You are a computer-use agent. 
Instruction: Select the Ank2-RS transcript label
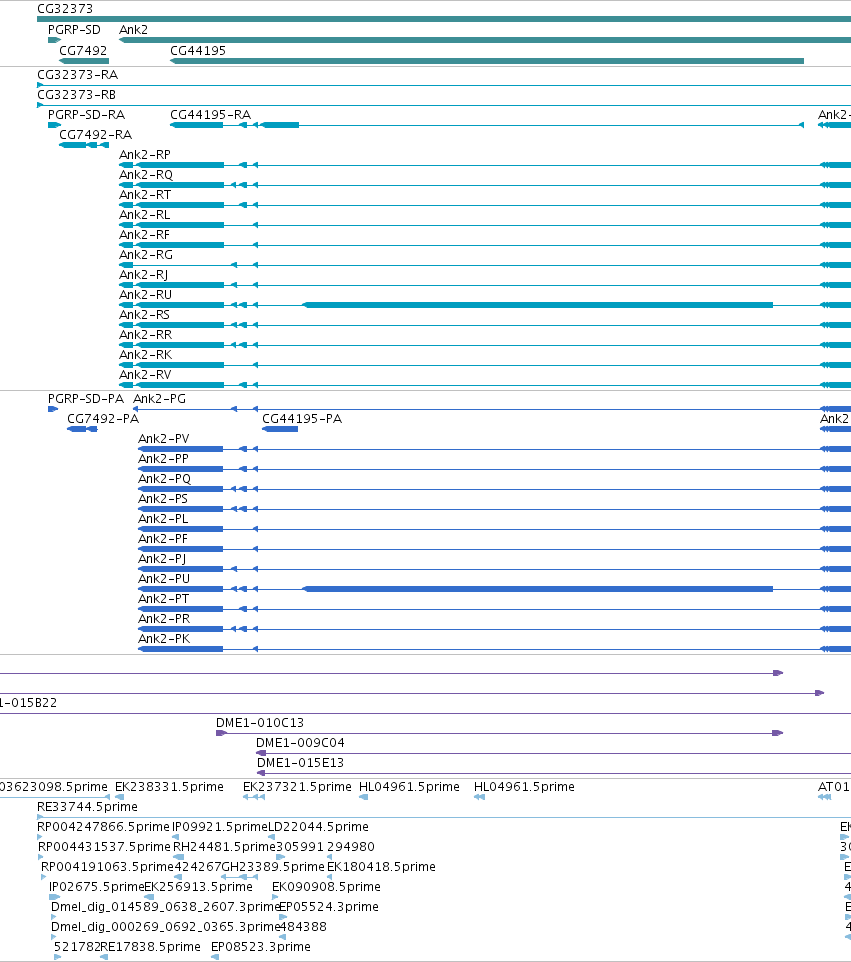[x=144, y=315]
